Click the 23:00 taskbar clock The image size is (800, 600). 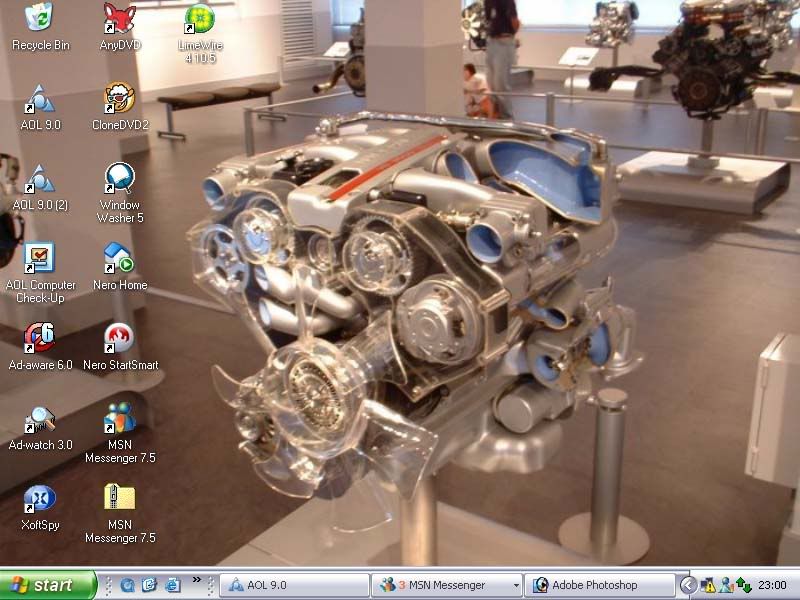772,585
